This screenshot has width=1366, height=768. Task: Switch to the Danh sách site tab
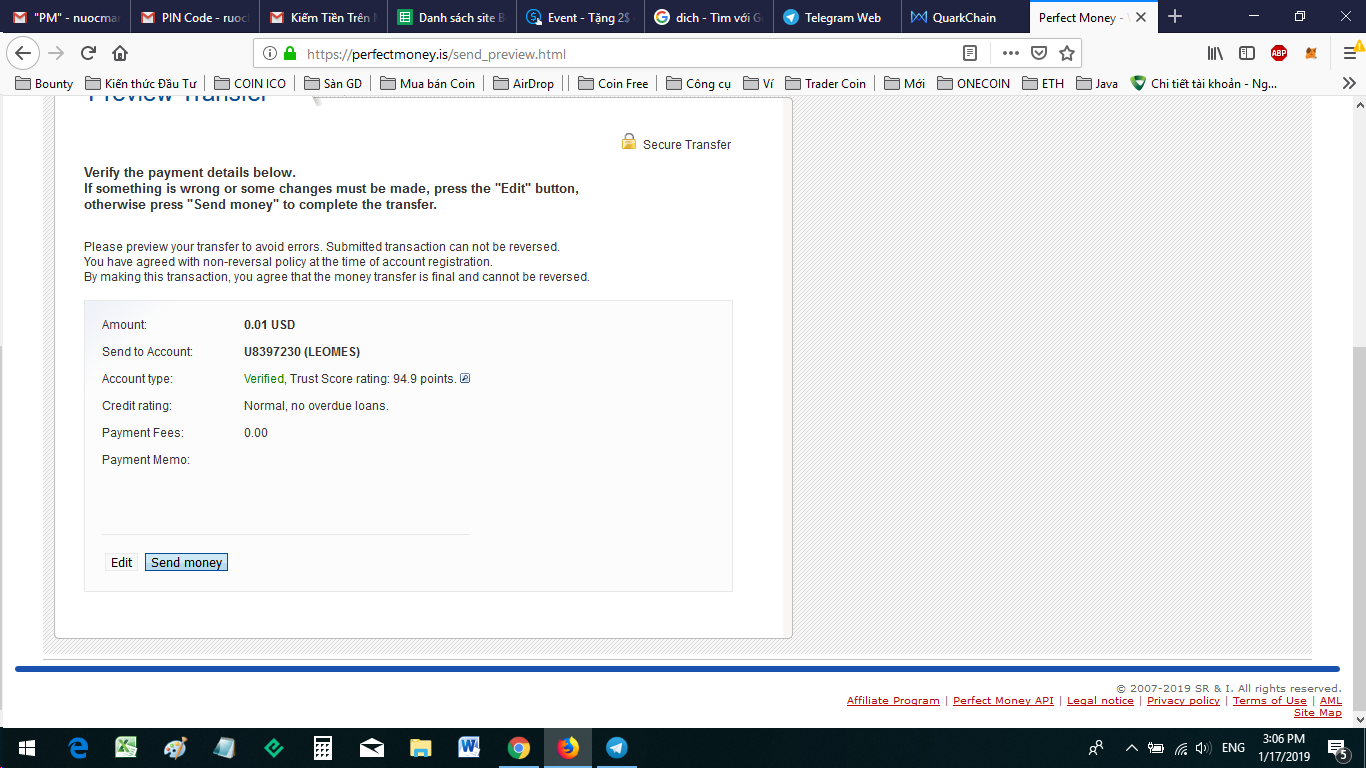(452, 17)
